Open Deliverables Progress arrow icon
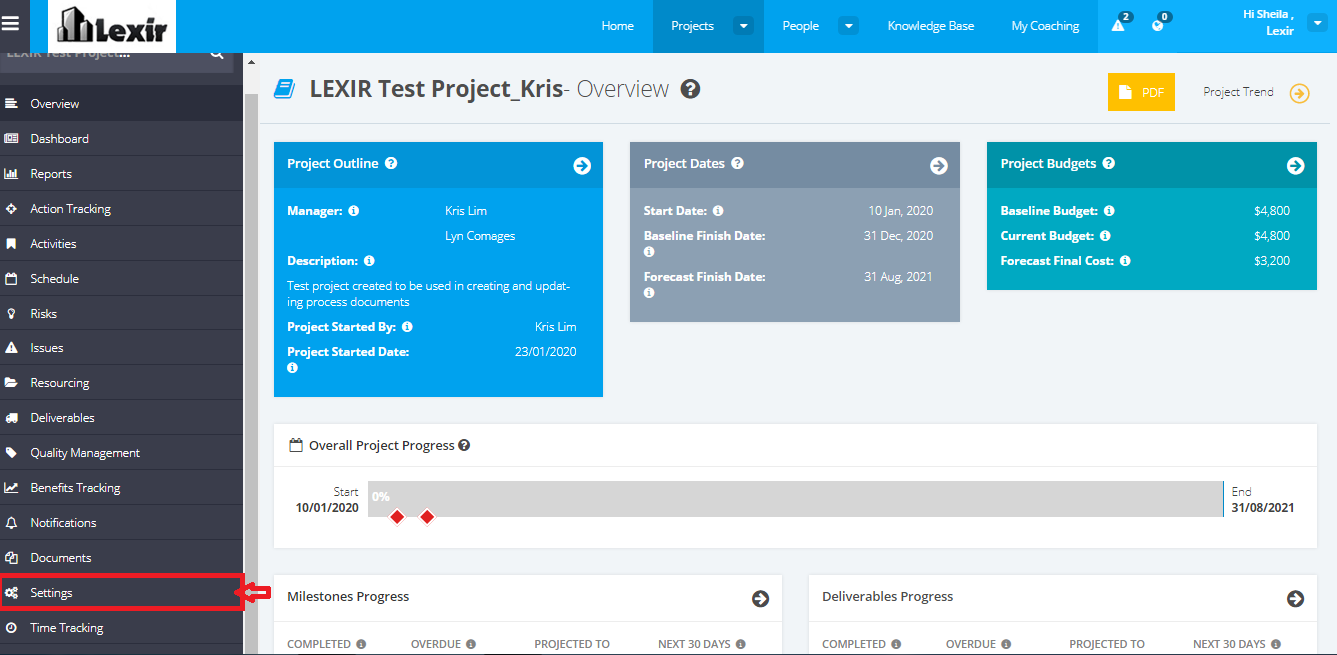 click(x=1295, y=598)
